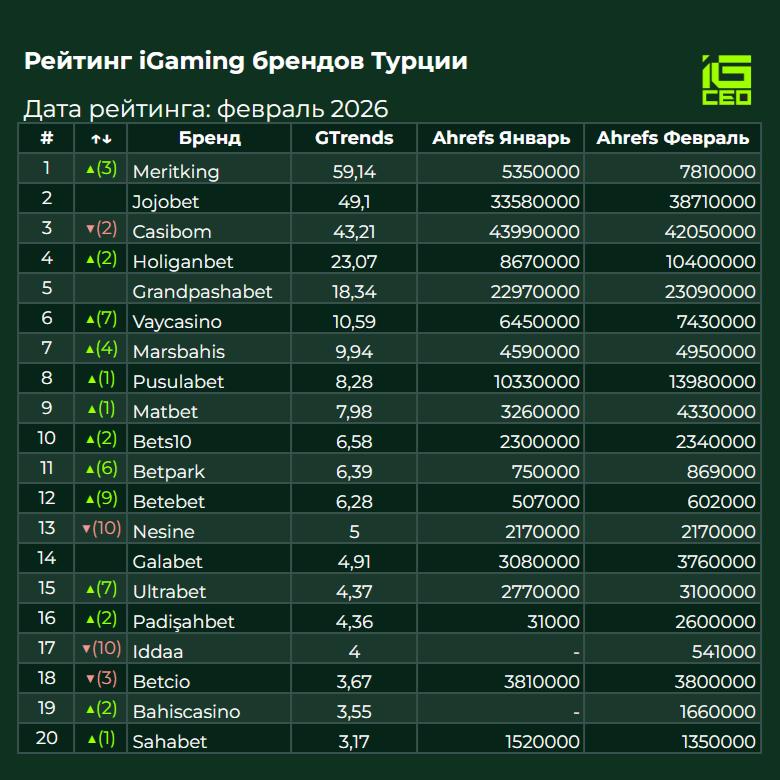Screen dimensions: 780x780
Task: Click the green up arrow next to Betebet
Action: click(90, 499)
